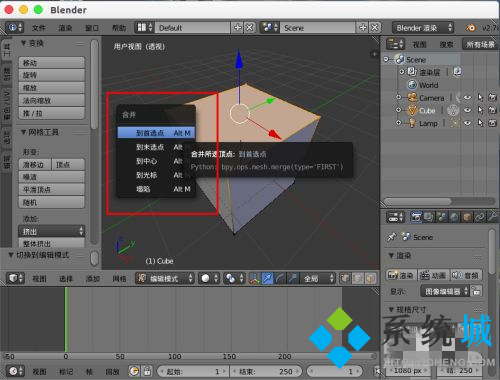This screenshot has height=380, width=500.
Task: Open the 图像编辑器 display dropdown
Action: point(445,291)
